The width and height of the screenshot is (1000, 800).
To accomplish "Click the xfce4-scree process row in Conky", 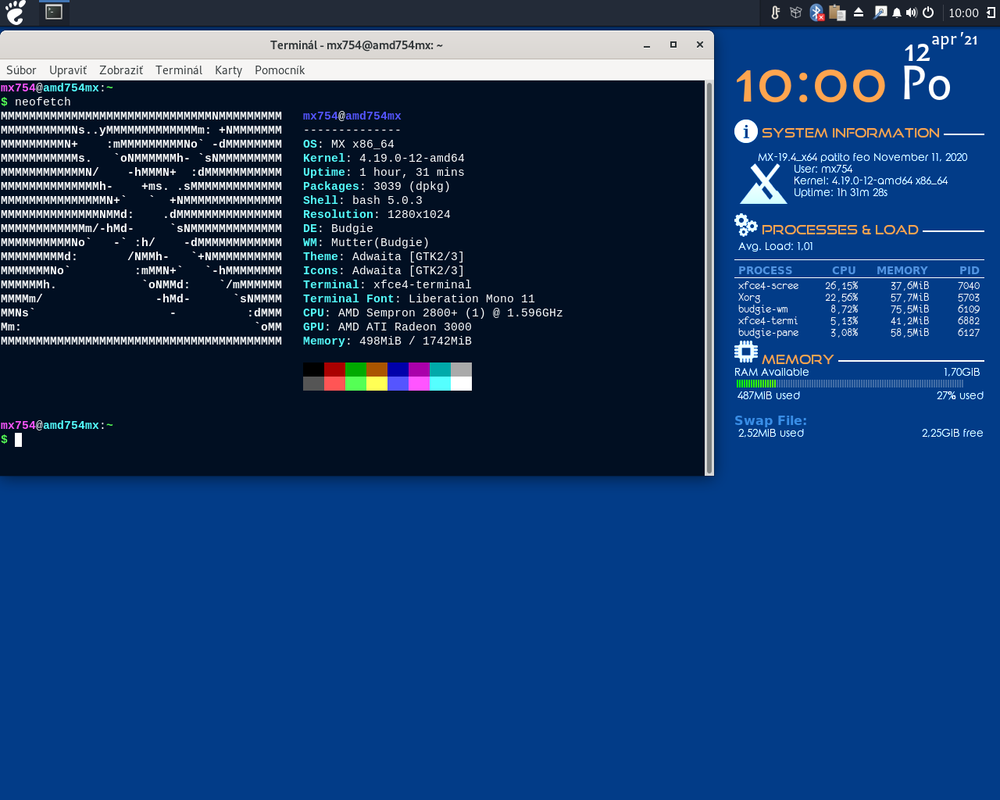I will (x=858, y=286).
